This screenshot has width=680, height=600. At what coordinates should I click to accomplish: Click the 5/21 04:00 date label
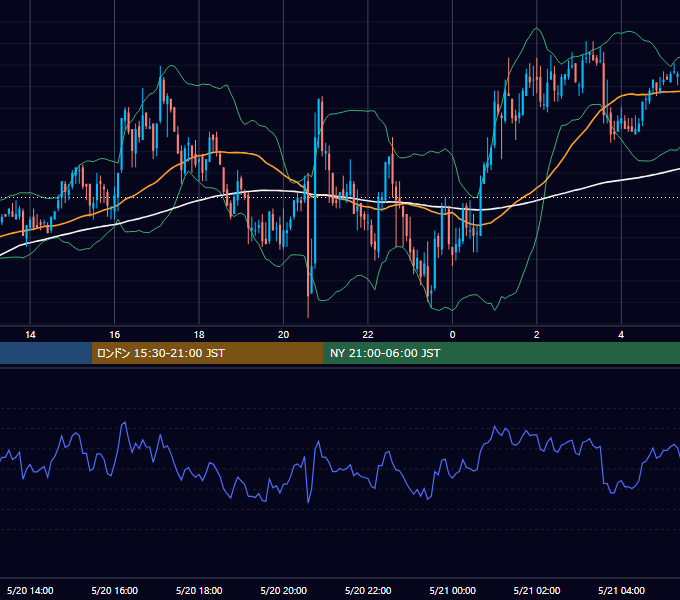pyautogui.click(x=621, y=590)
